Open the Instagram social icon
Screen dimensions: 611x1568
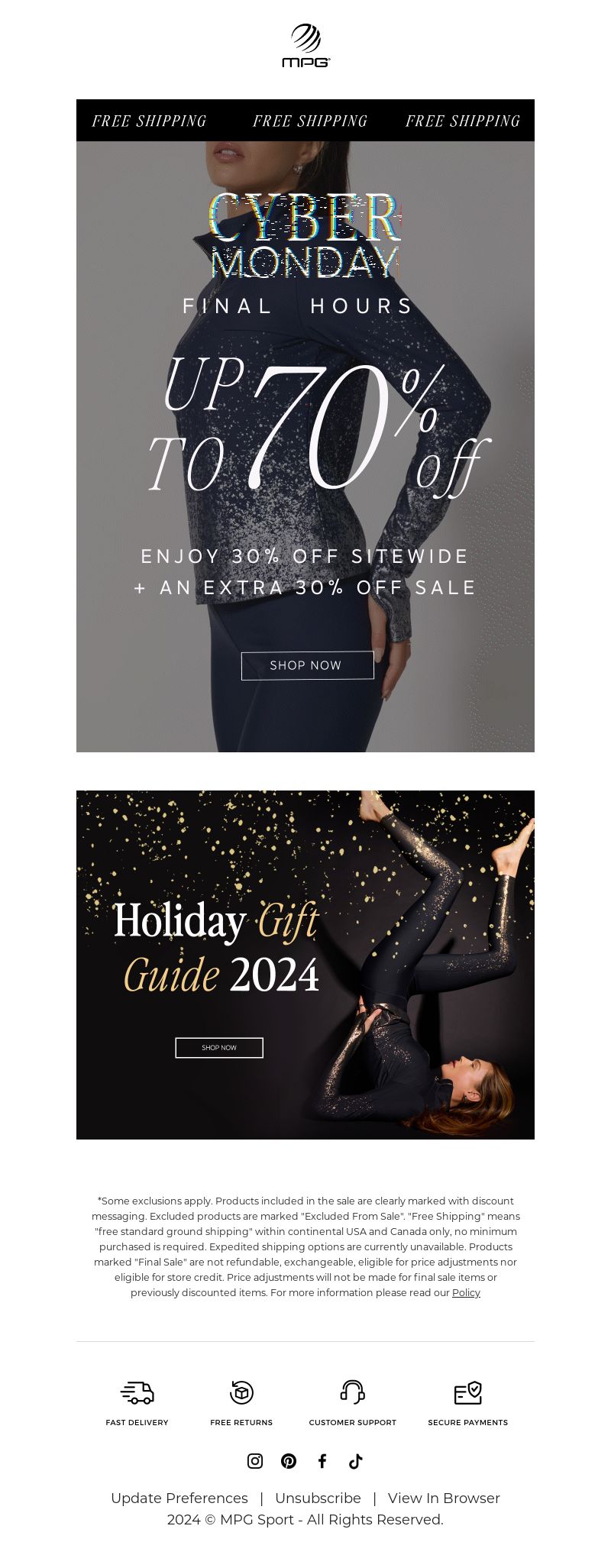[255, 1461]
